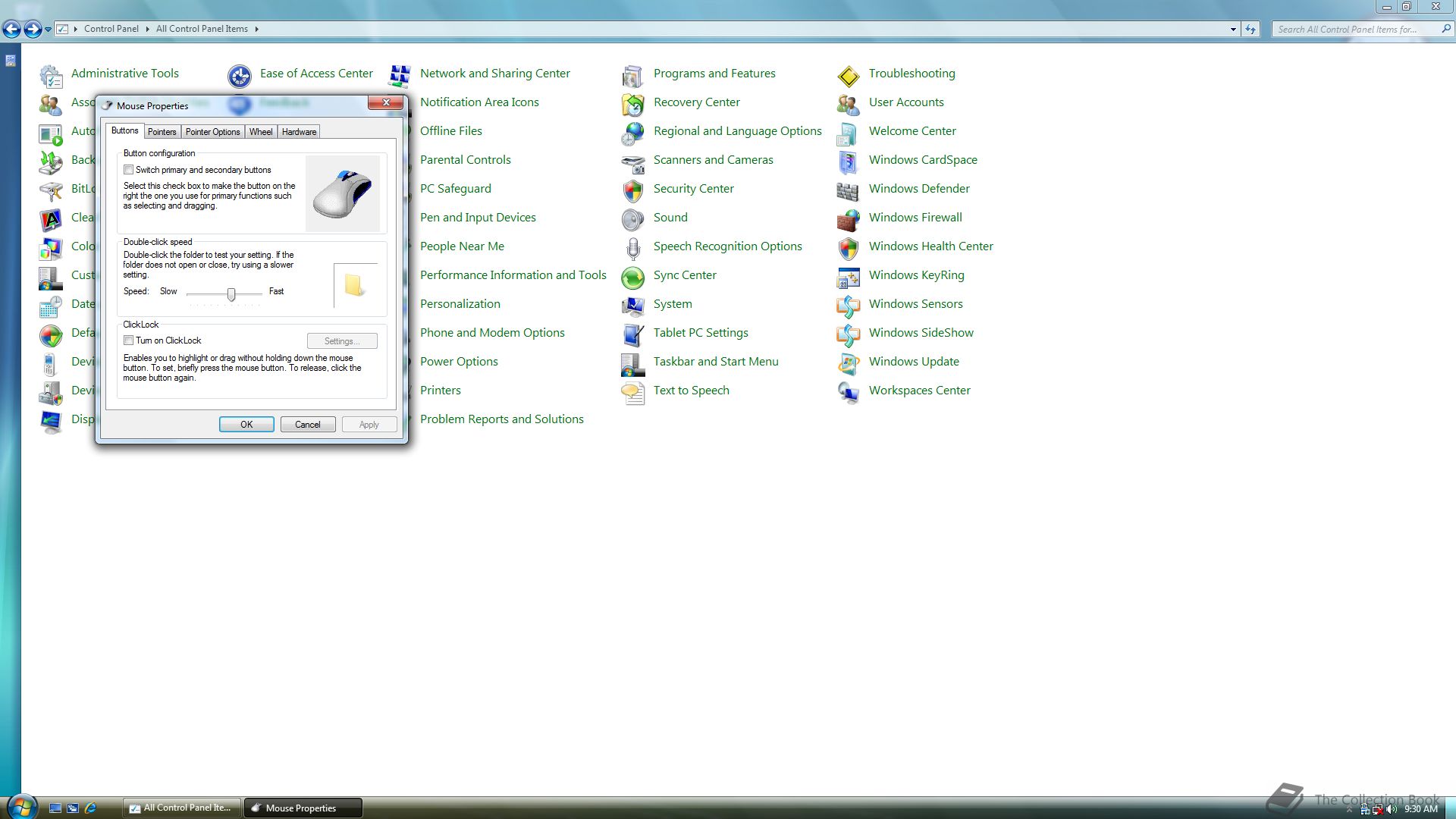Open the Windows CardSpace icon
The width and height of the screenshot is (1456, 819).
point(848,162)
